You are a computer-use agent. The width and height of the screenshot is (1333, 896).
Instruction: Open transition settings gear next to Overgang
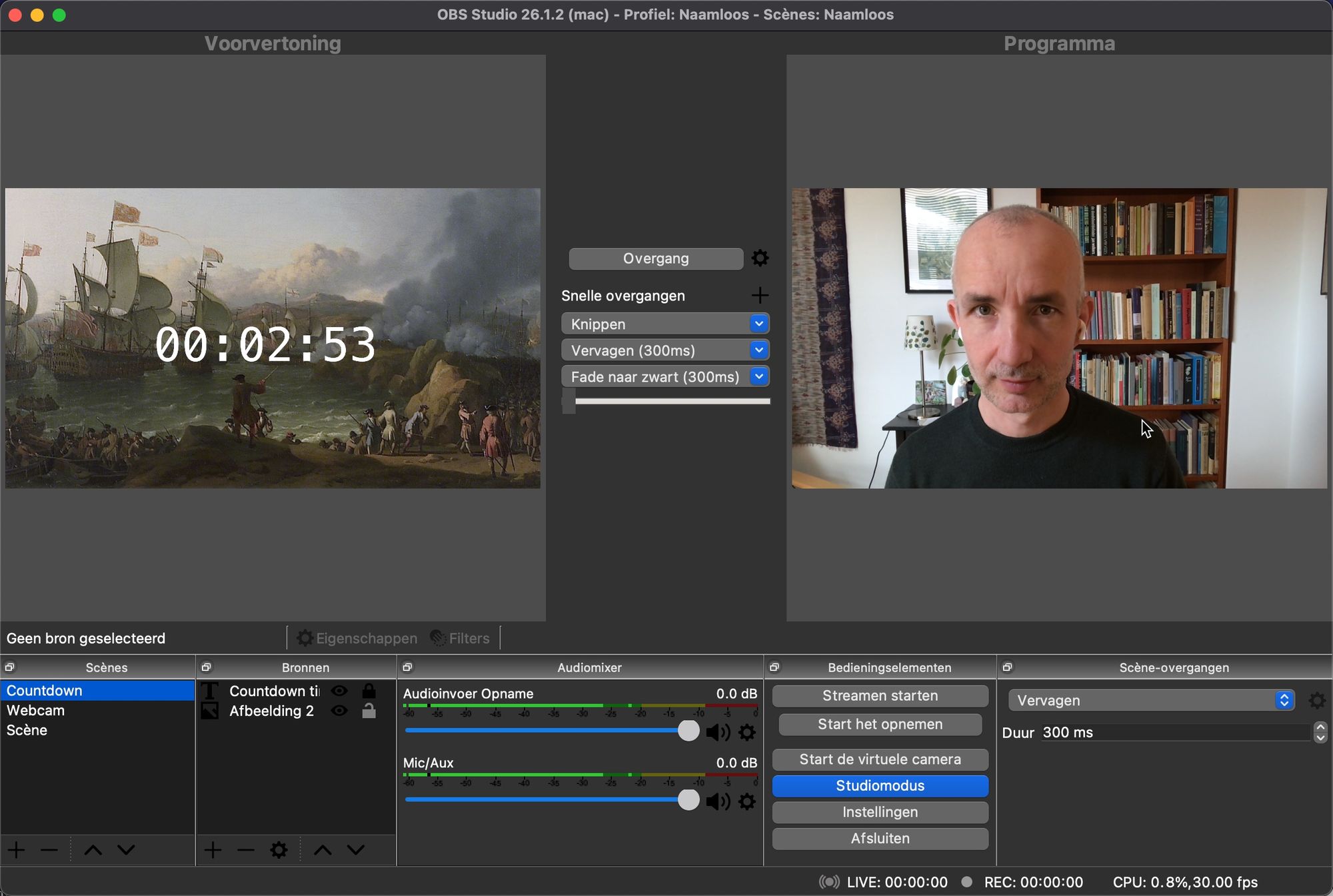(x=760, y=258)
